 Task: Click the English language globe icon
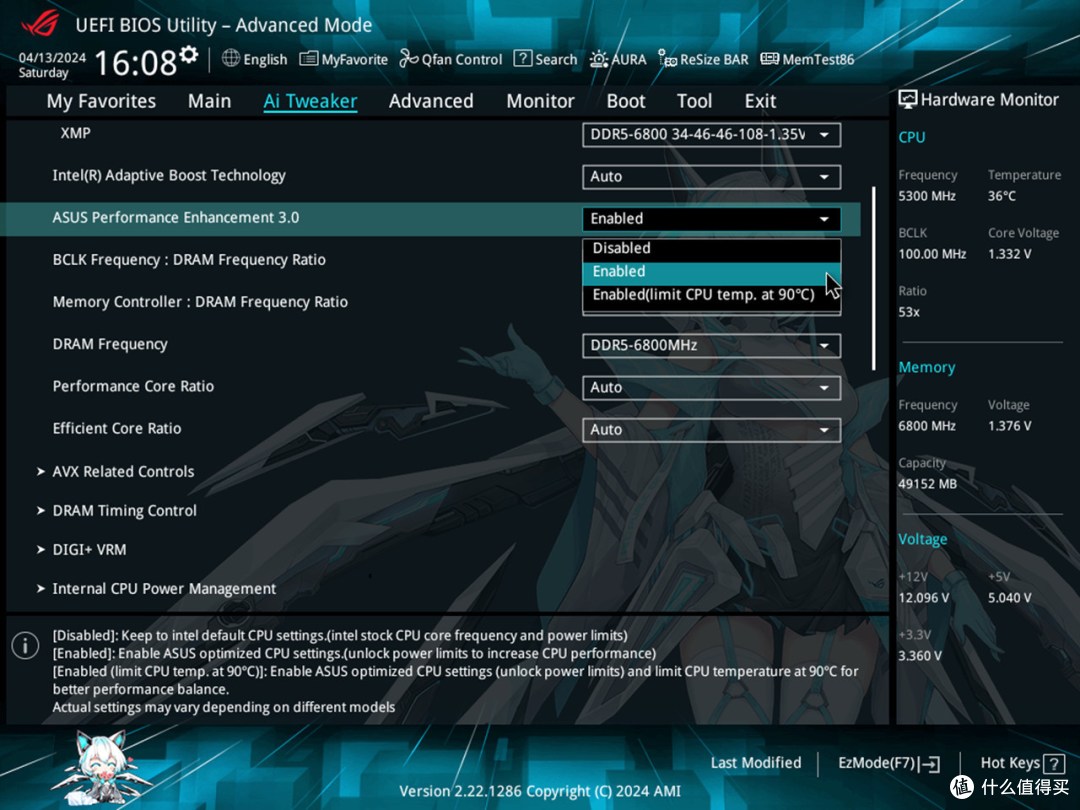pos(231,59)
